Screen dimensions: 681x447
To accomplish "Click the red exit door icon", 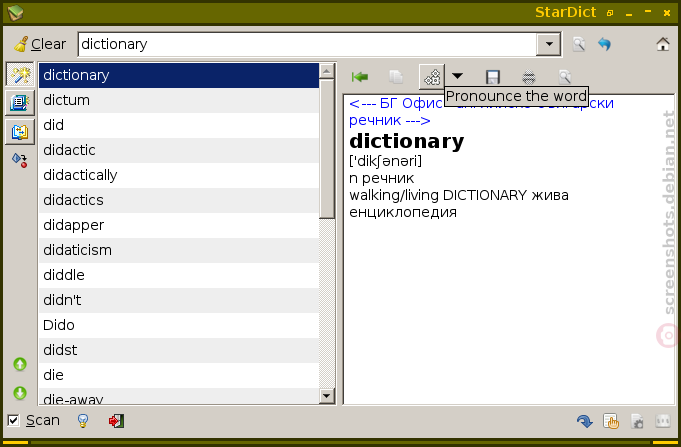I will 116,421.
